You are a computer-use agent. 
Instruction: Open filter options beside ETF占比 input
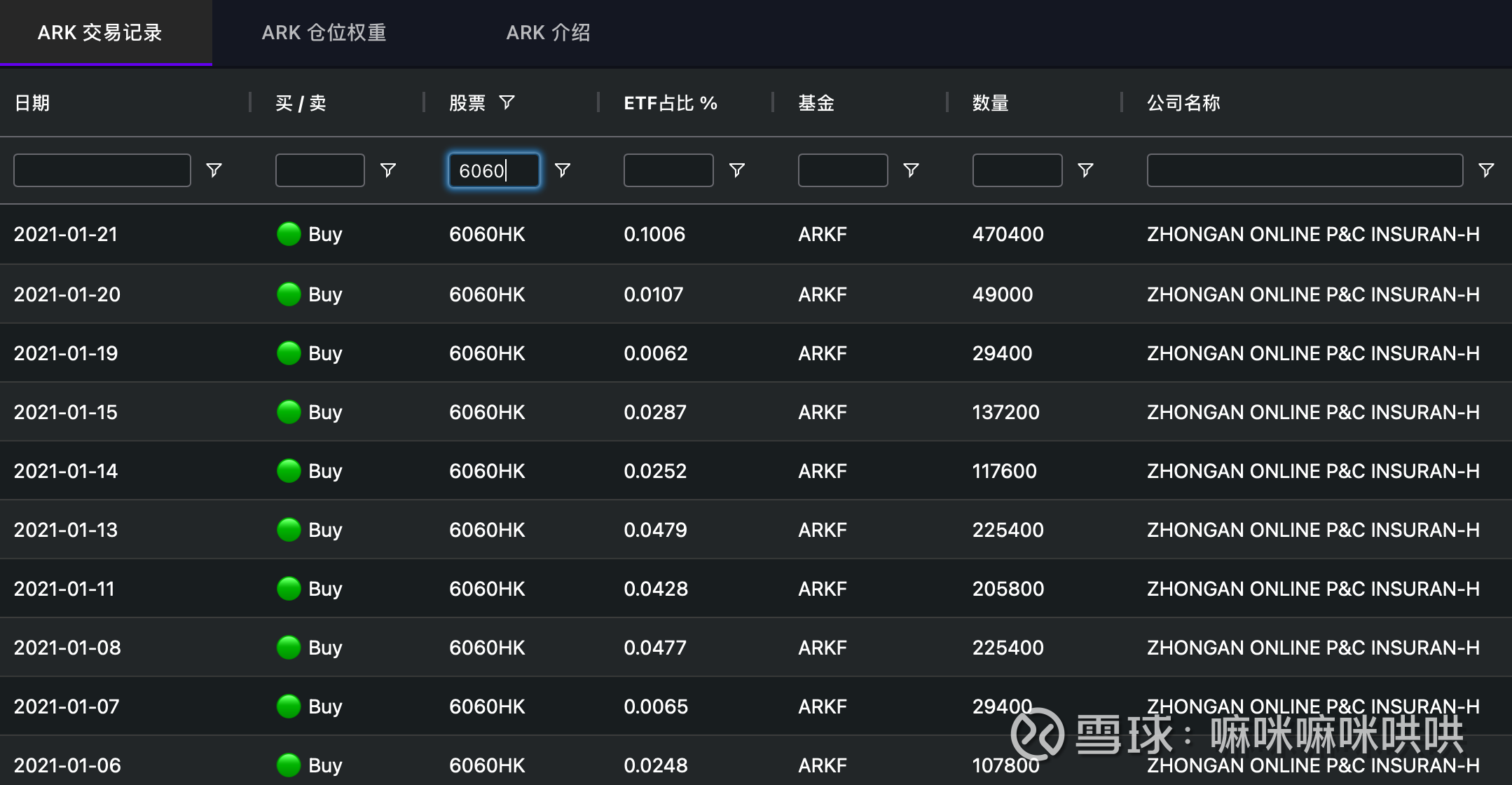pos(736,170)
